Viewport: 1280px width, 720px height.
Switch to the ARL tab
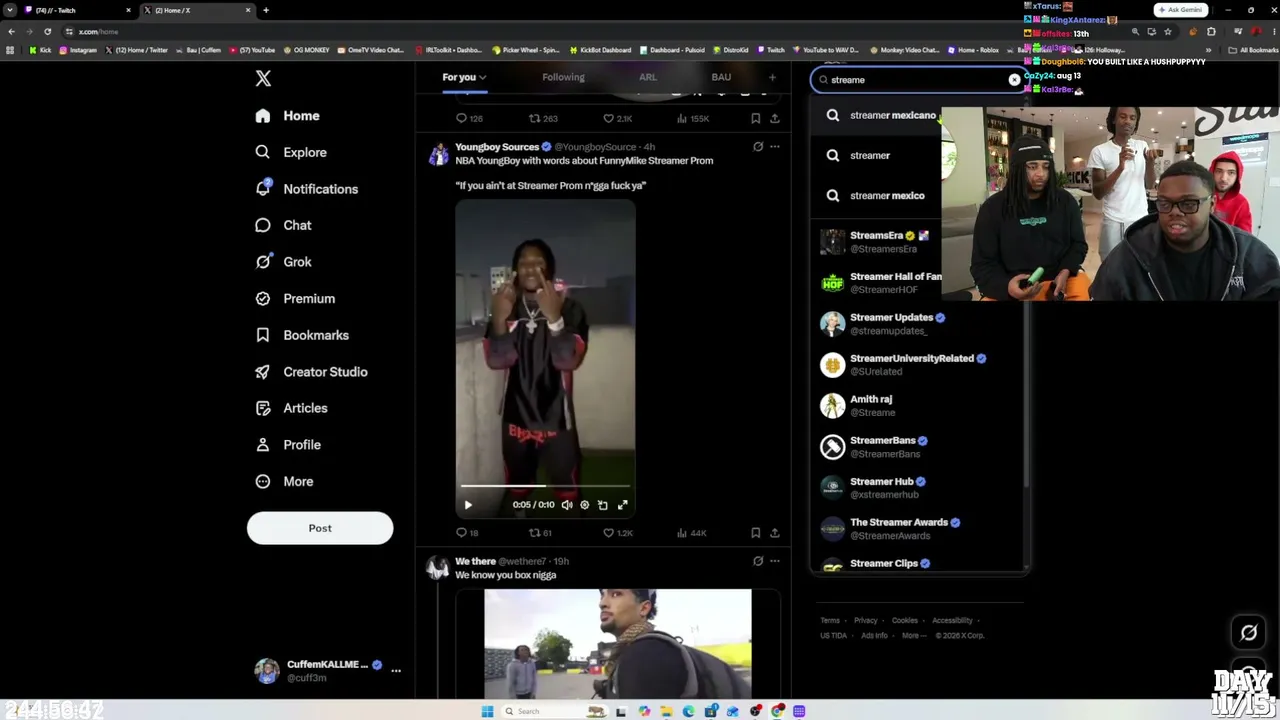[x=648, y=77]
